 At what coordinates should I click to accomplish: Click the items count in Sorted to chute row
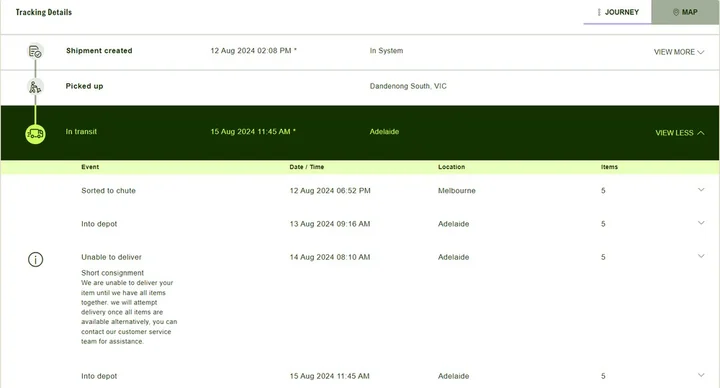tap(603, 191)
